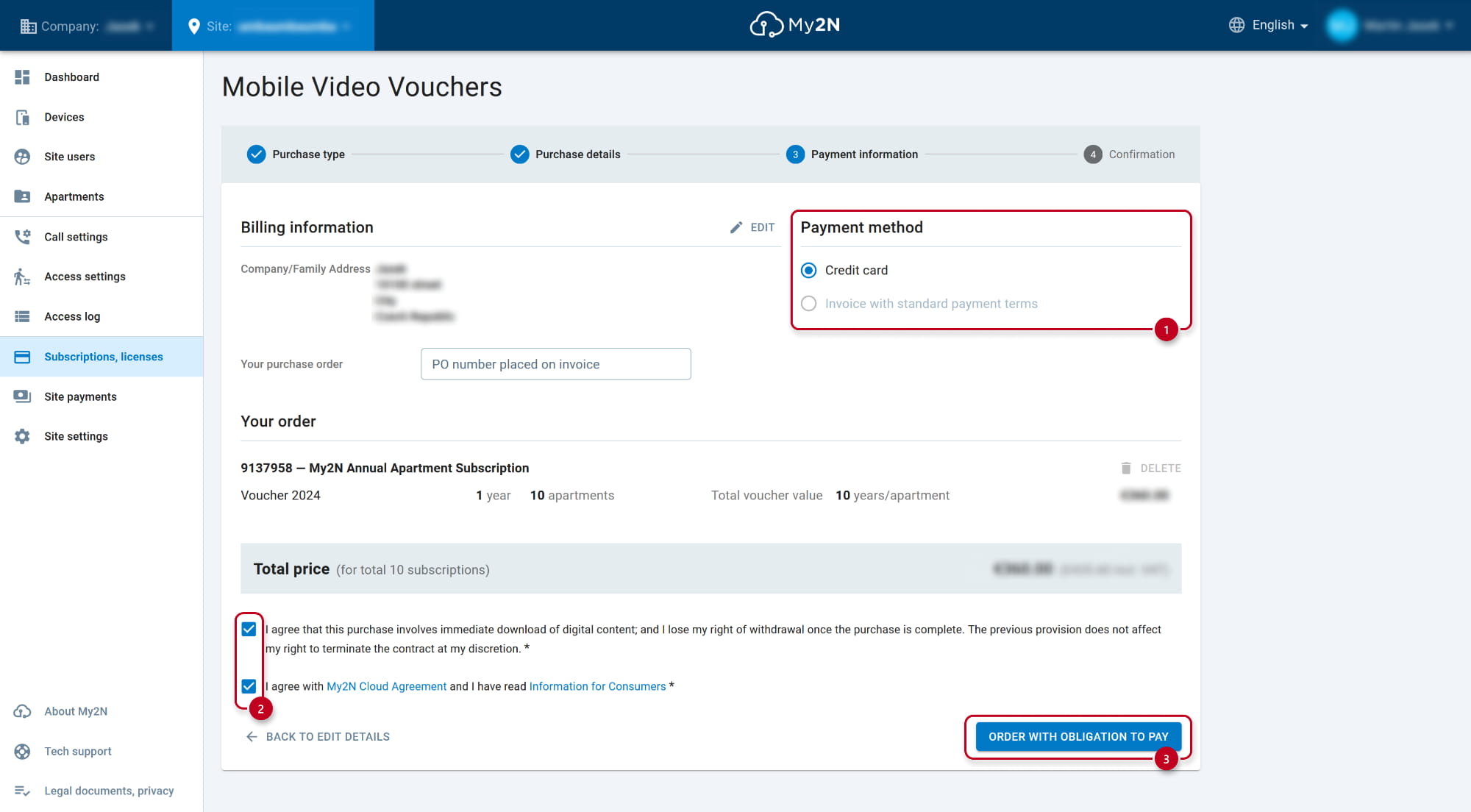The height and width of the screenshot is (812, 1471).
Task: Click the Subscriptions, licenses menu label
Action: tap(104, 357)
